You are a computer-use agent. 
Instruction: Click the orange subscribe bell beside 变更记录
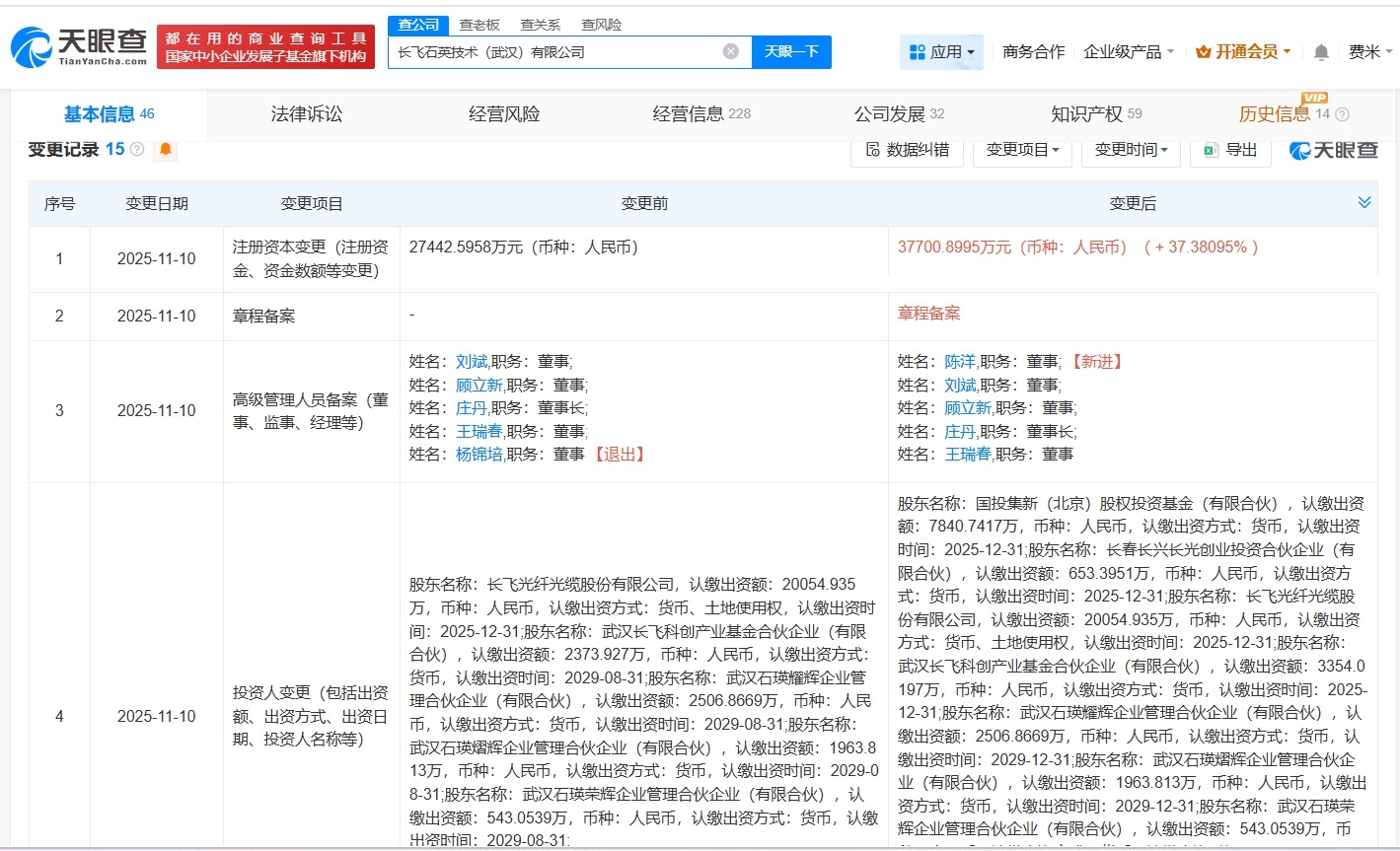[x=165, y=149]
